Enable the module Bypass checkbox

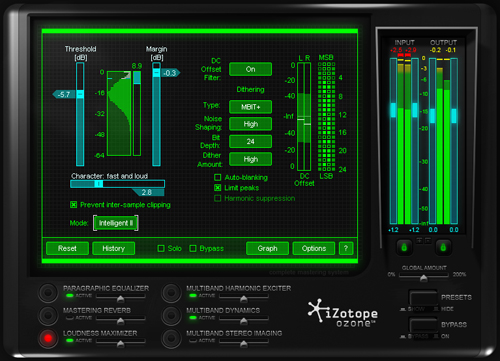click(x=193, y=248)
